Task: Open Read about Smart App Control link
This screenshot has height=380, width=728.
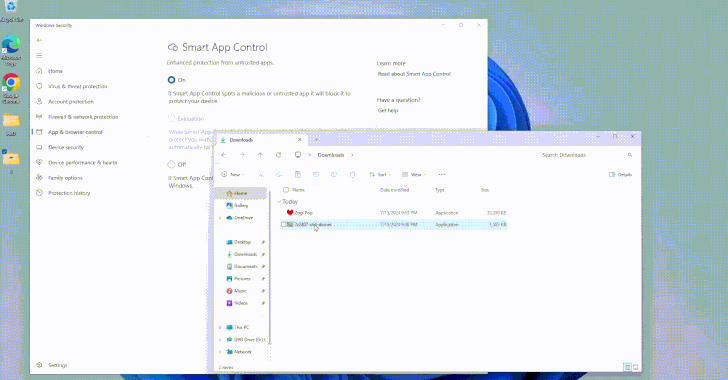Action: pos(414,74)
